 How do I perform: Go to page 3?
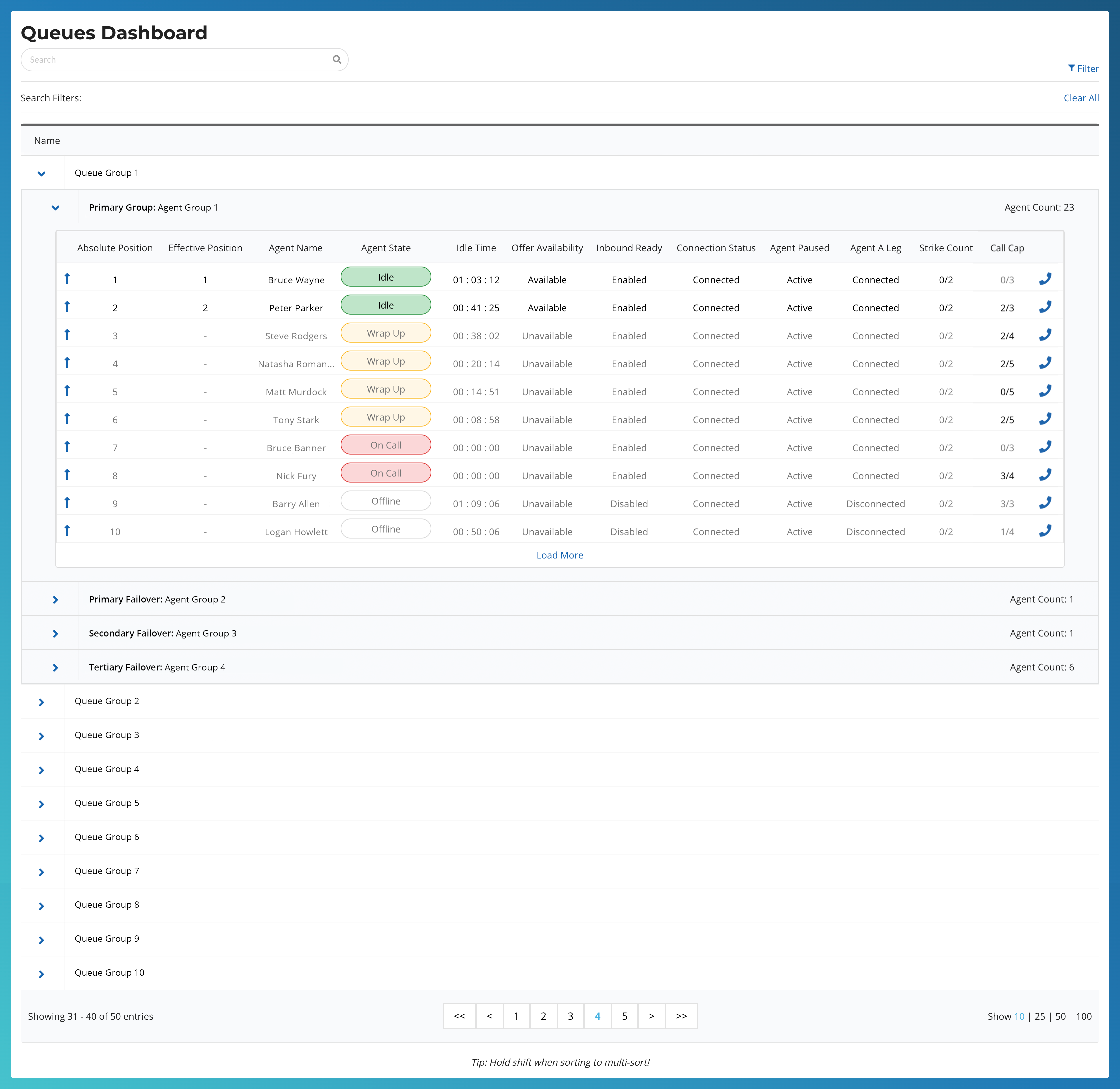[570, 1016]
